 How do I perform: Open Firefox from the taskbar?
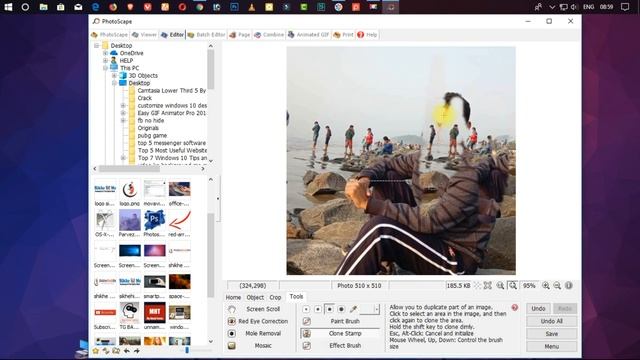[x=113, y=7]
